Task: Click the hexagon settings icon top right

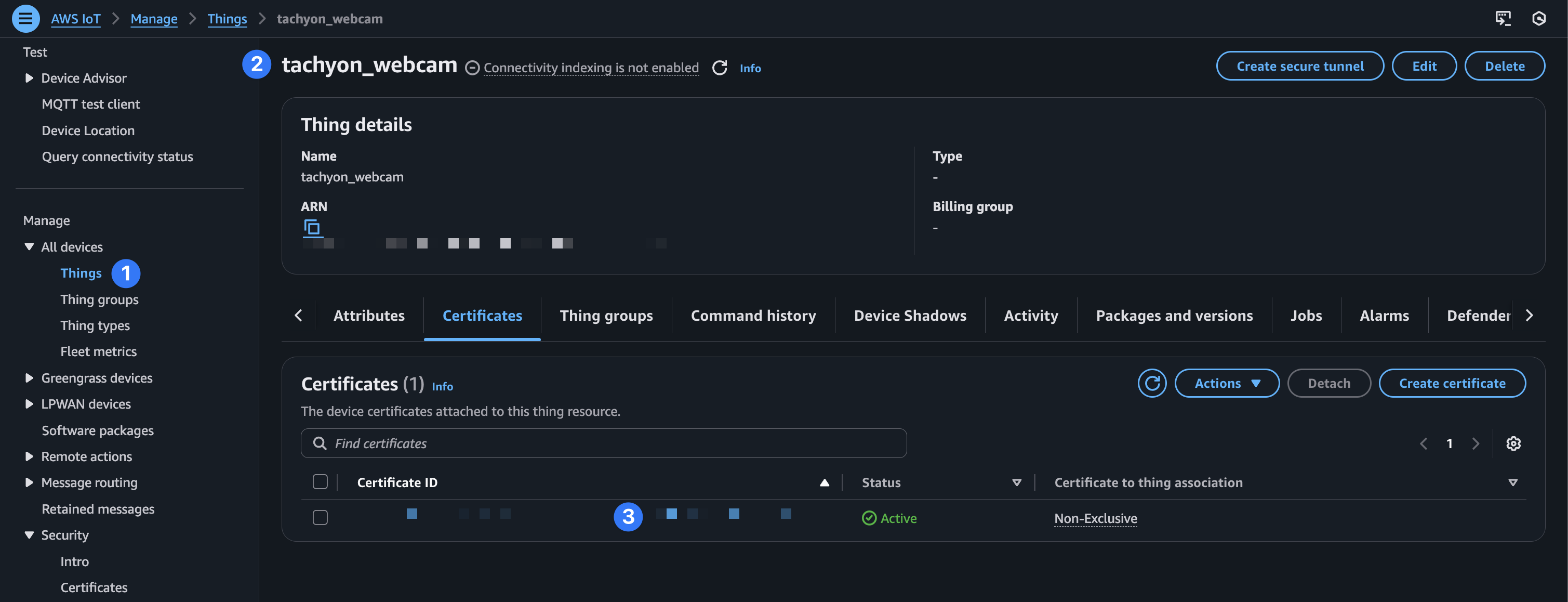Action: pyautogui.click(x=1539, y=18)
